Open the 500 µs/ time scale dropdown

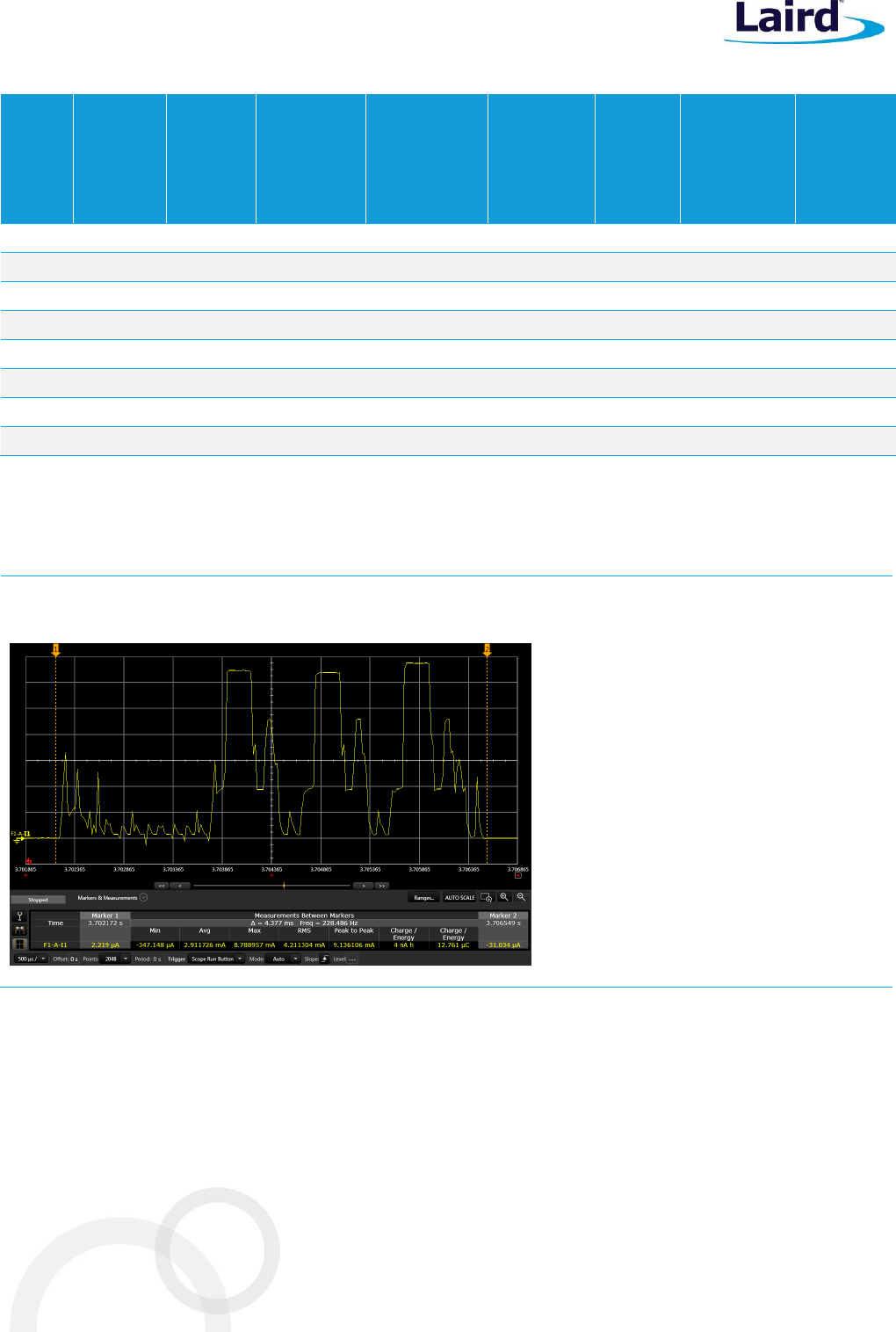click(31, 959)
